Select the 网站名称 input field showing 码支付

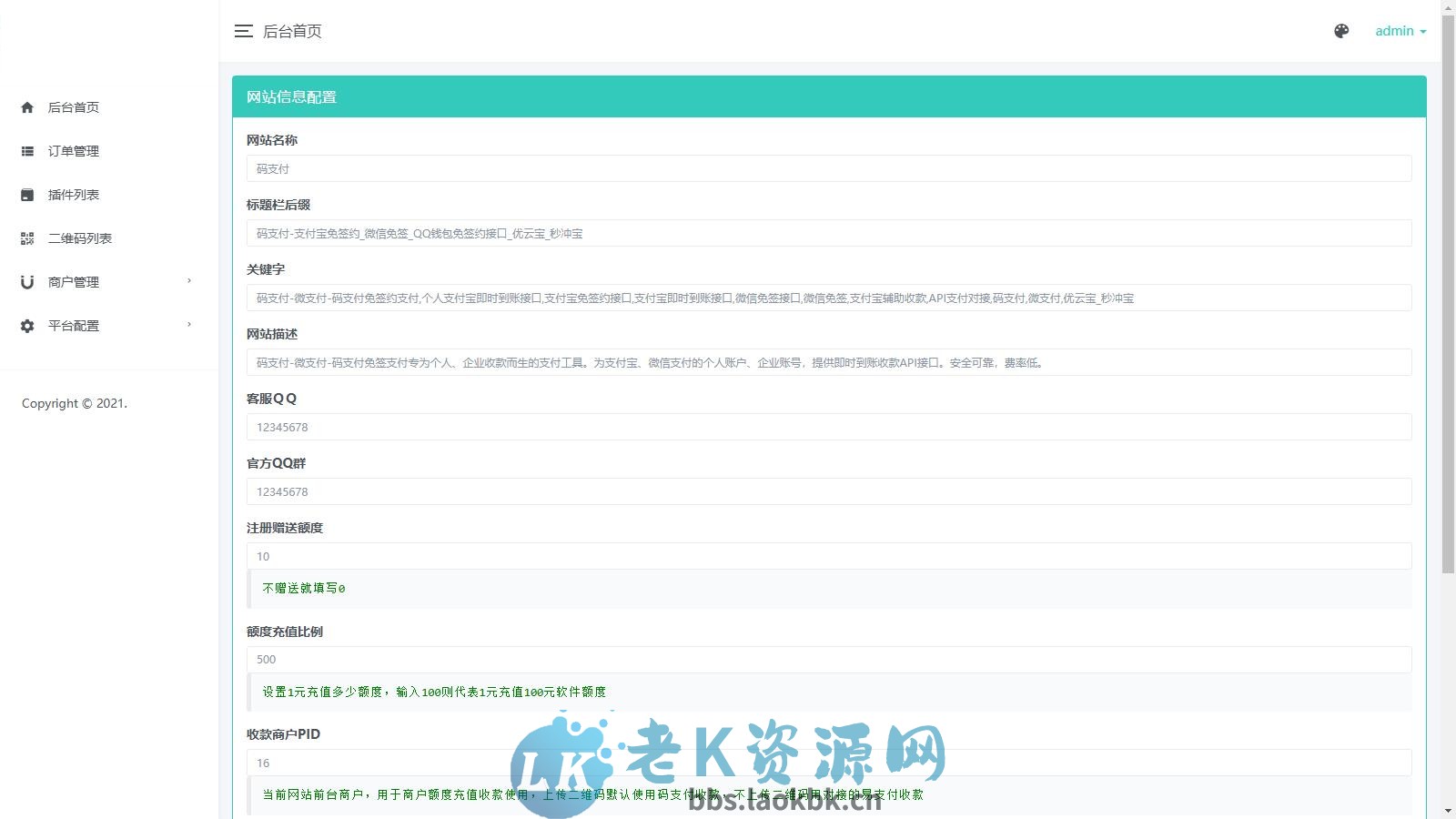[829, 168]
